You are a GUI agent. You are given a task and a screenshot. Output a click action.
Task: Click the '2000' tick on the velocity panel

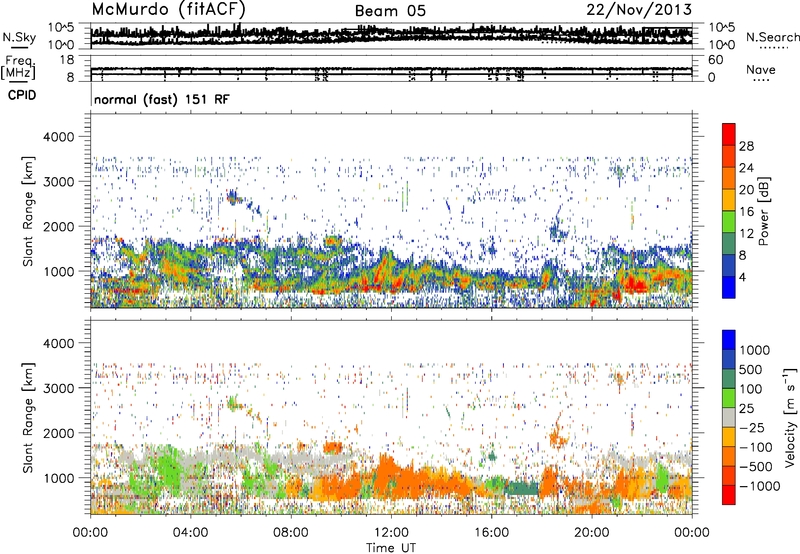click(58, 433)
